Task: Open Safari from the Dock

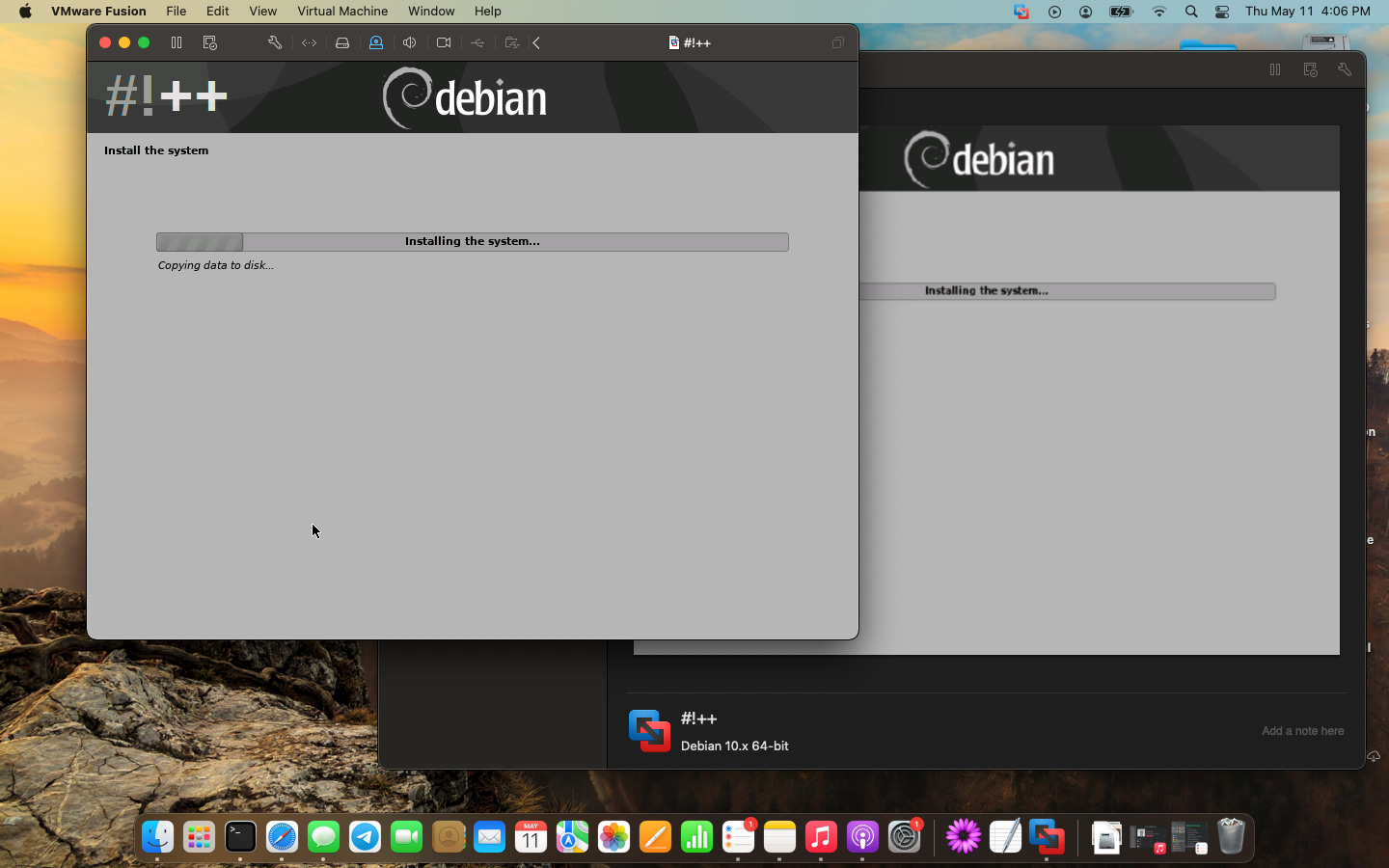Action: pos(283,837)
